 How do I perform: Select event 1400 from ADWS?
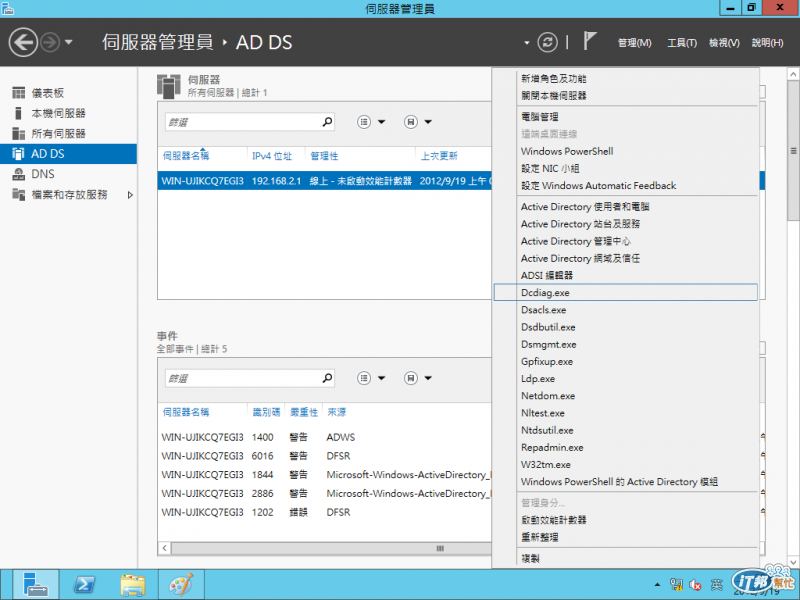click(x=324, y=437)
